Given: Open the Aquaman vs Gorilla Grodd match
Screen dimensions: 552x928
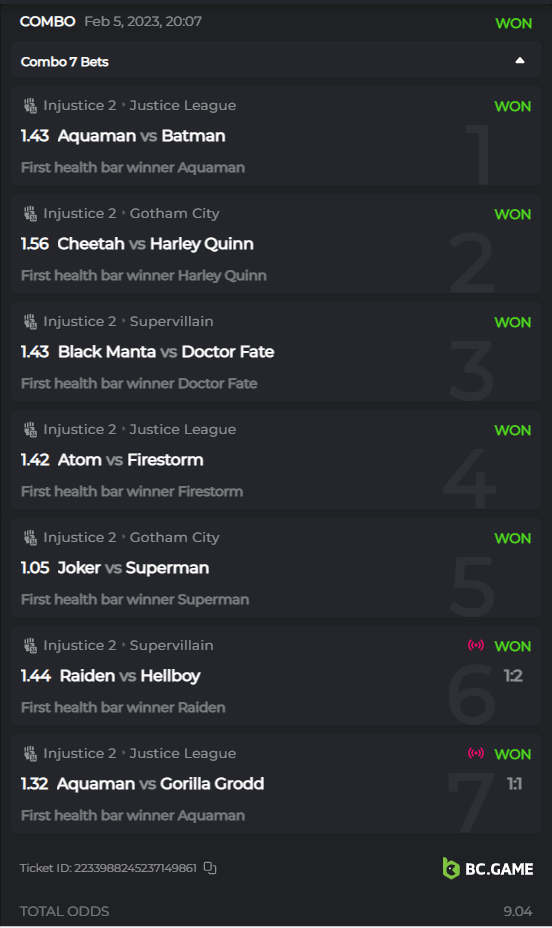Looking at the screenshot, I should coord(160,784).
